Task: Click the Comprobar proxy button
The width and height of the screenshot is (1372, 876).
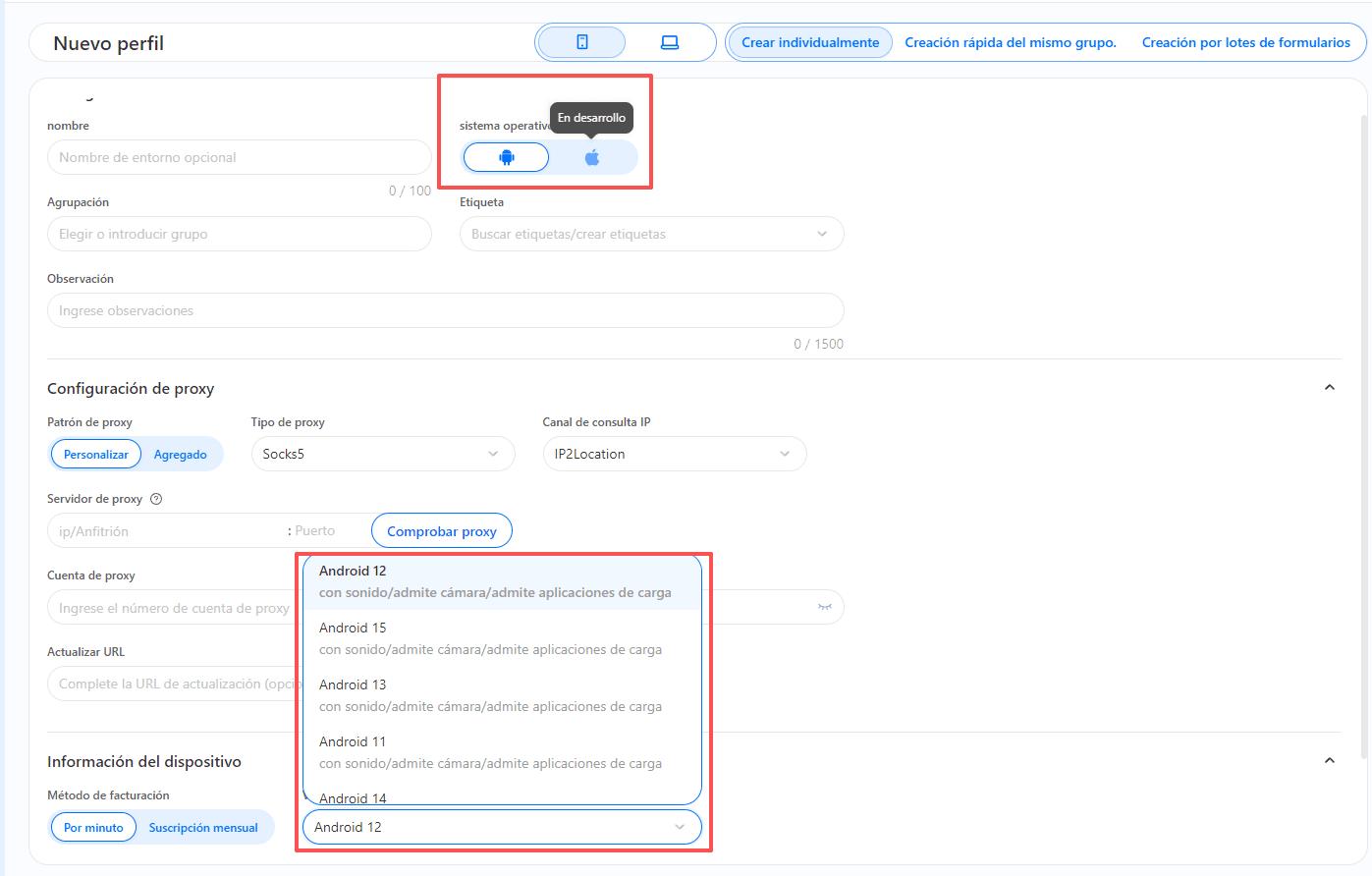Action: pos(442,531)
